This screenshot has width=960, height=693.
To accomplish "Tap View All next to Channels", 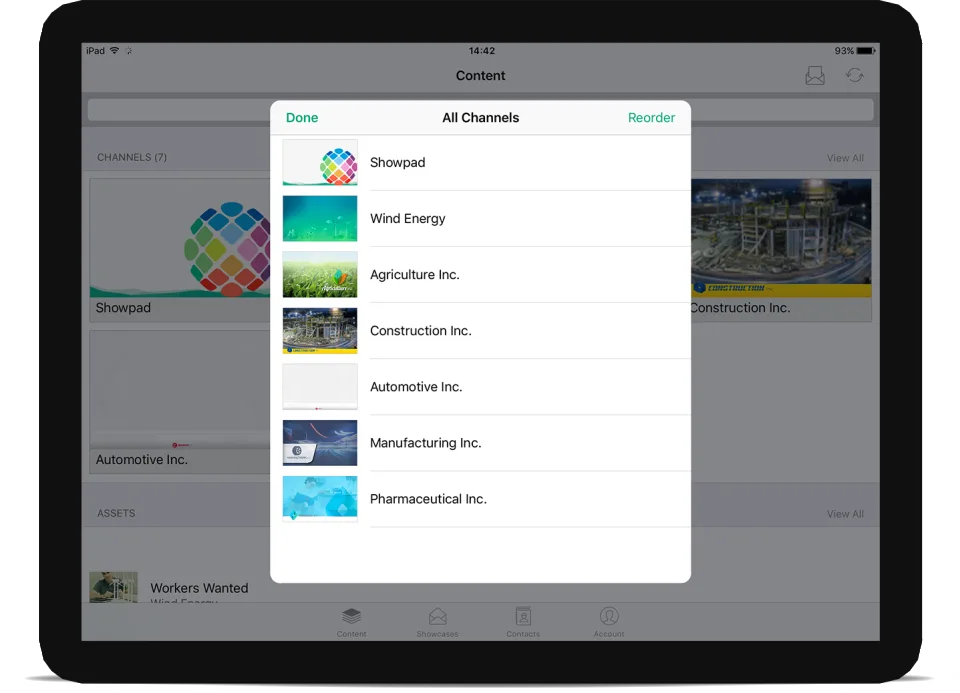I will click(x=845, y=158).
